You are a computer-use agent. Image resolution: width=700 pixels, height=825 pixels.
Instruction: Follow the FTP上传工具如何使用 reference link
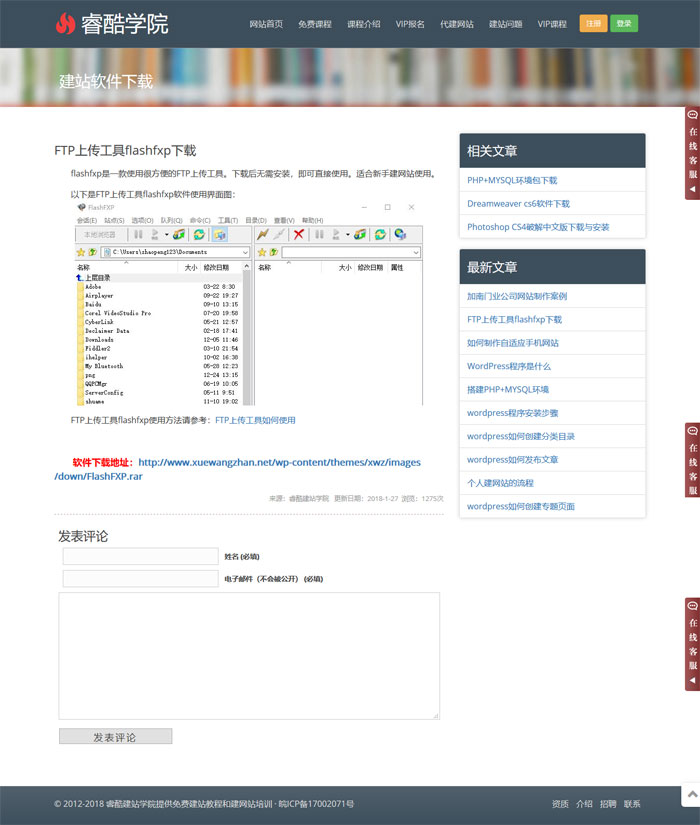(255, 420)
